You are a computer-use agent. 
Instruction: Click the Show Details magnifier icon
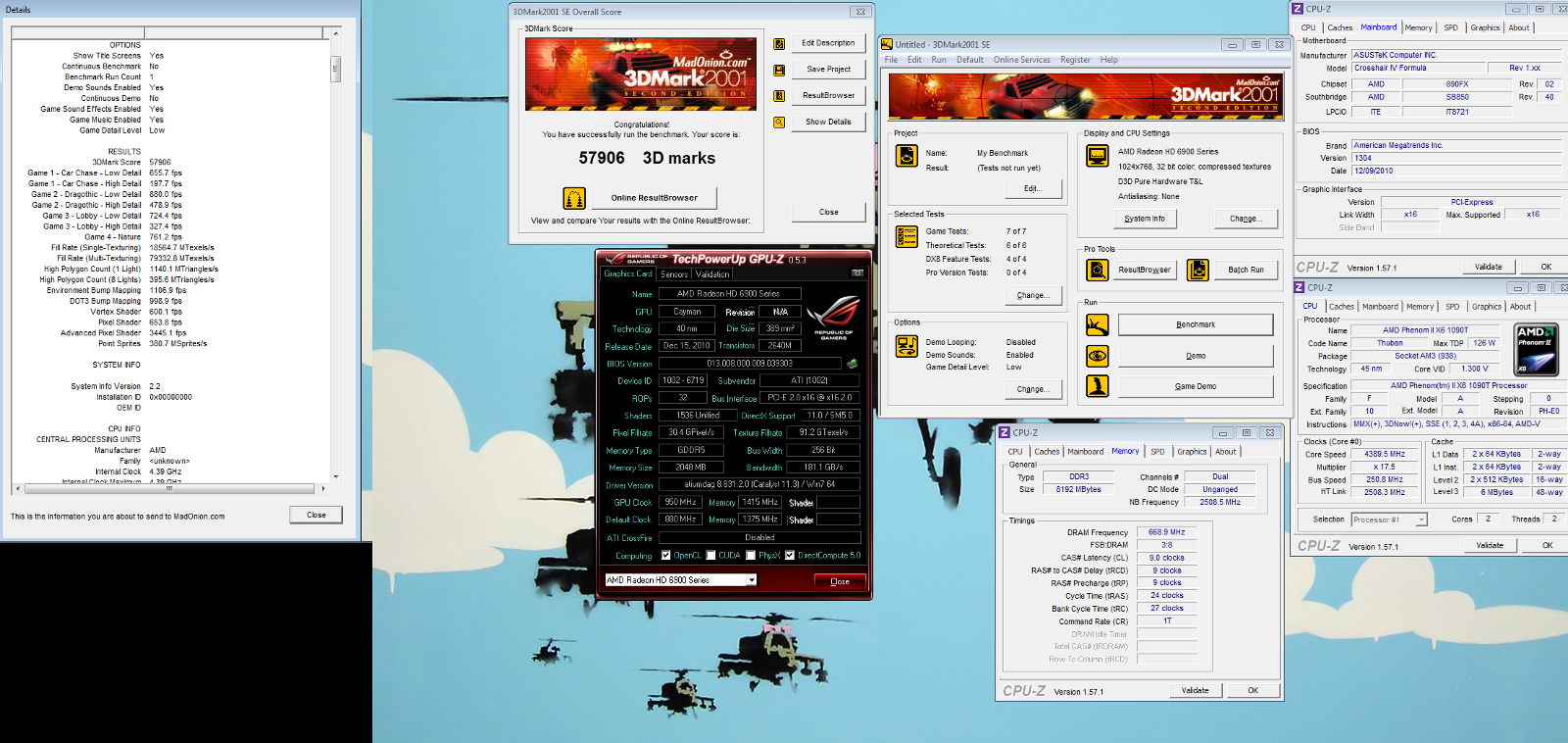tap(779, 123)
